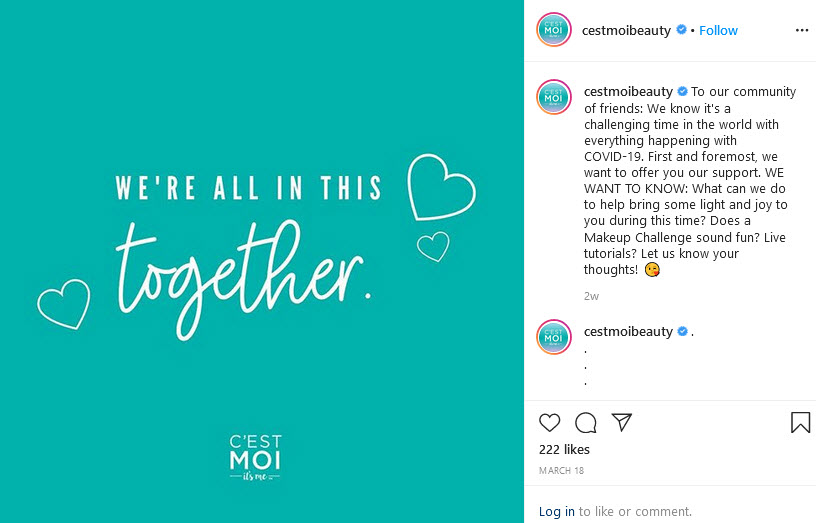The height and width of the screenshot is (523, 816).
Task: Click the Log in link
Action: [556, 512]
